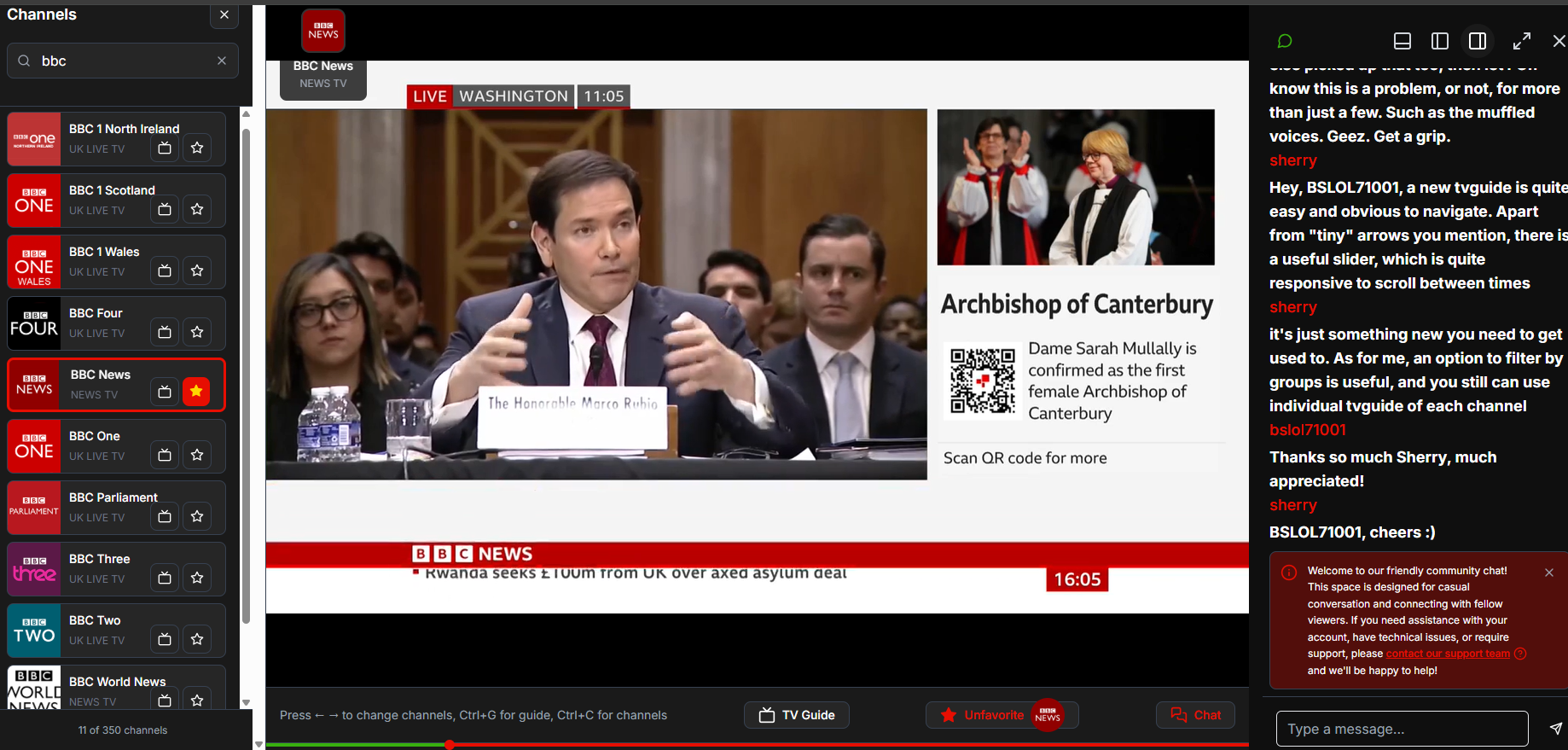Send the chat message with paper plane icon
The image size is (1568, 750).
coord(1555,728)
